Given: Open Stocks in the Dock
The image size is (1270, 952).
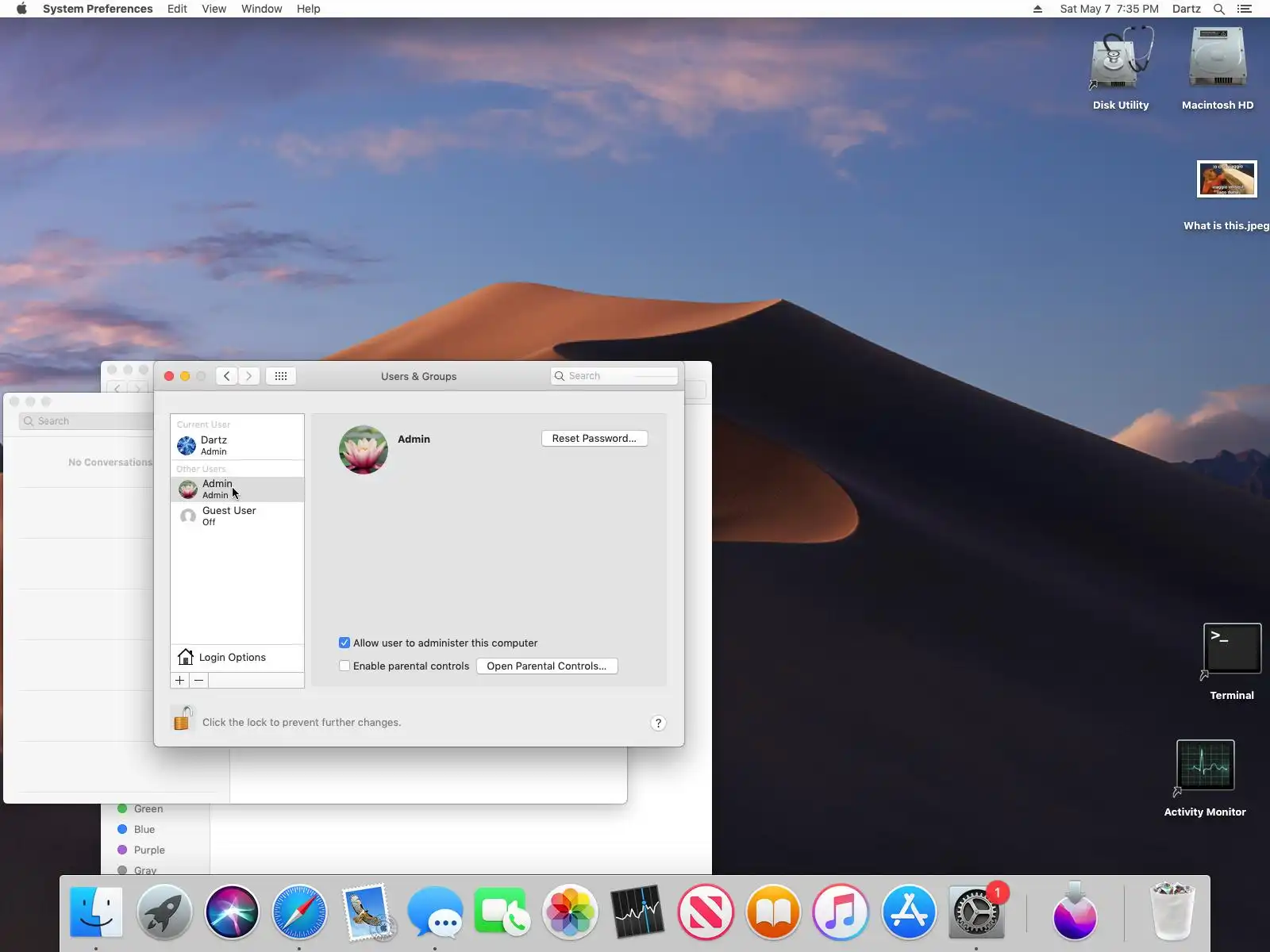Looking at the screenshot, I should click(x=637, y=912).
